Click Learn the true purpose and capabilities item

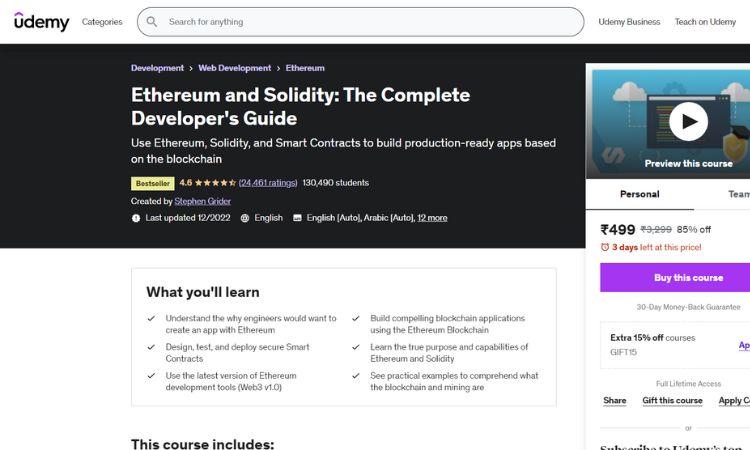449,353
